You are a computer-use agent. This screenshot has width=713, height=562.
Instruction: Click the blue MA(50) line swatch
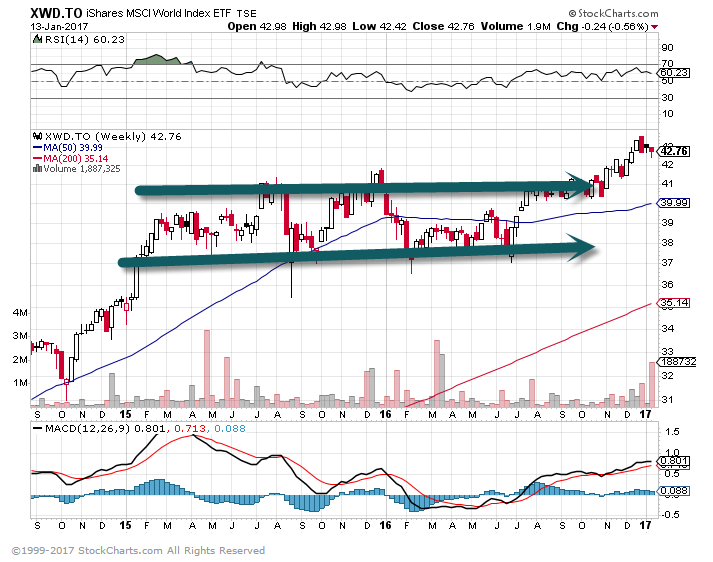[x=37, y=147]
